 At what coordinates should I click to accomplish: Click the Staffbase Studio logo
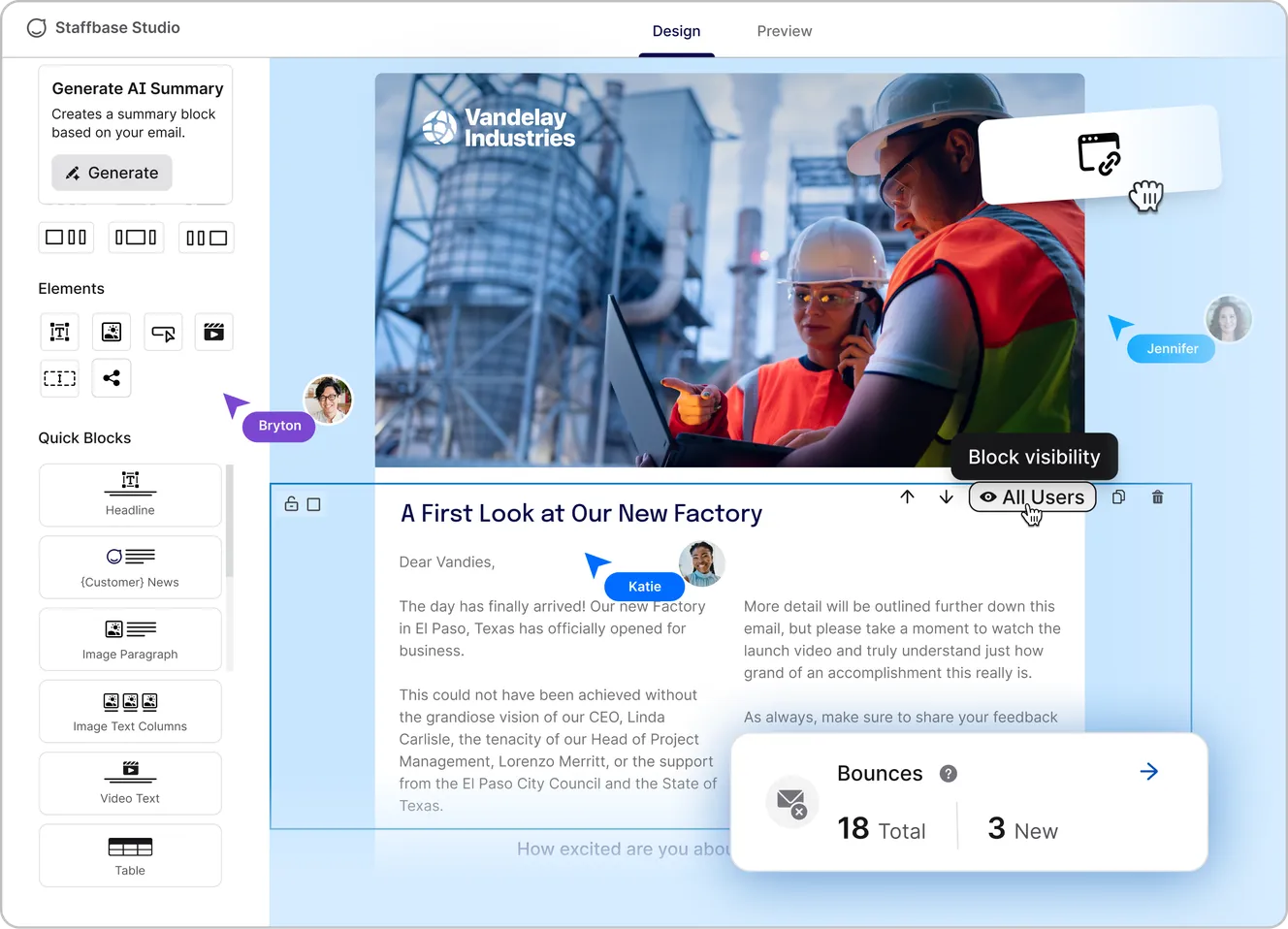click(103, 28)
